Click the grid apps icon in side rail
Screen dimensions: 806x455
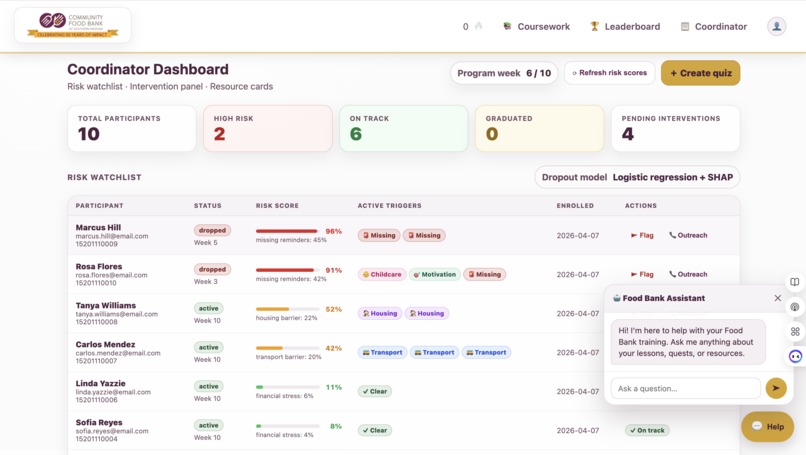tap(795, 332)
